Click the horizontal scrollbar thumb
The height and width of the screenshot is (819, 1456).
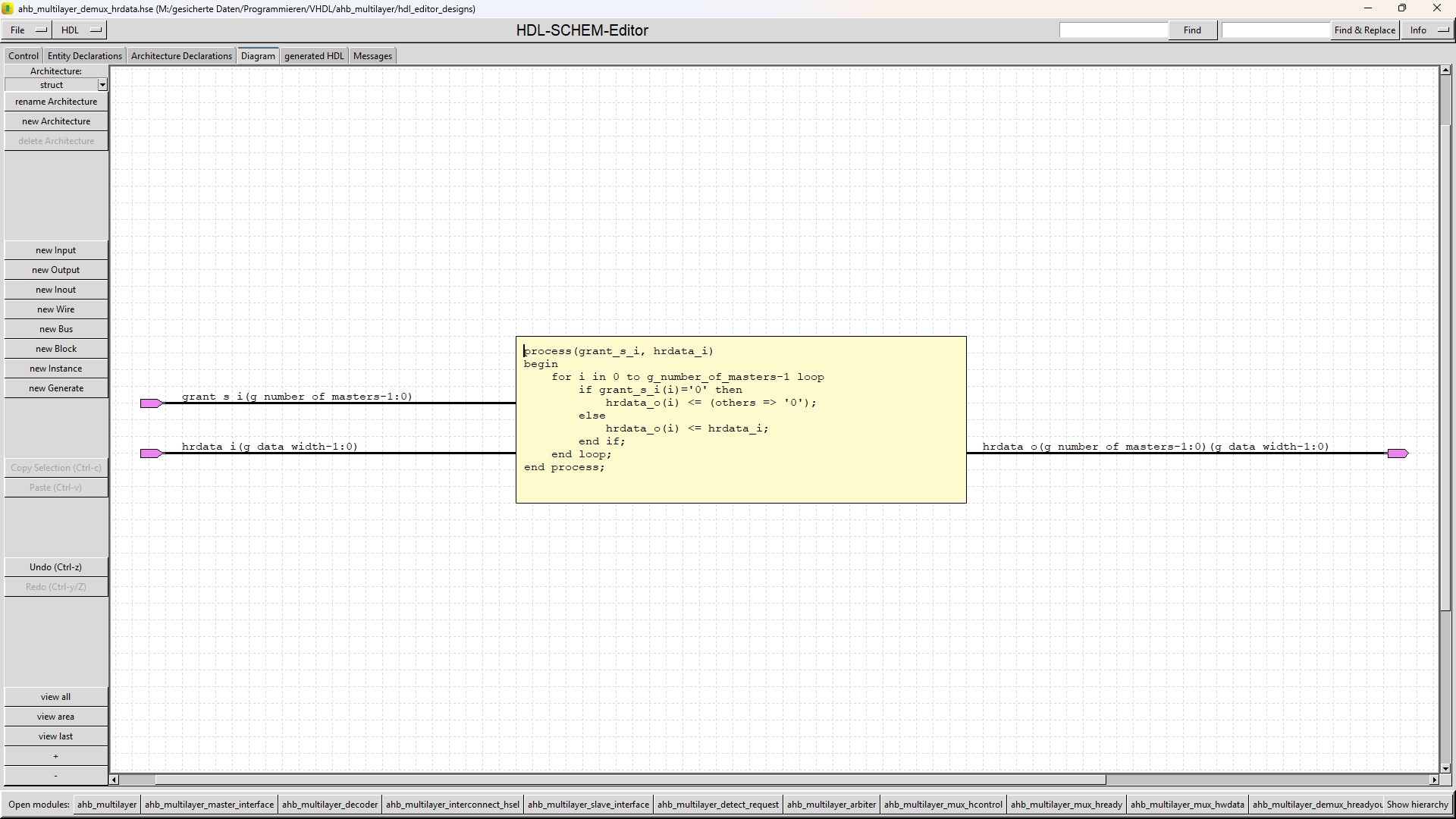click(629, 780)
